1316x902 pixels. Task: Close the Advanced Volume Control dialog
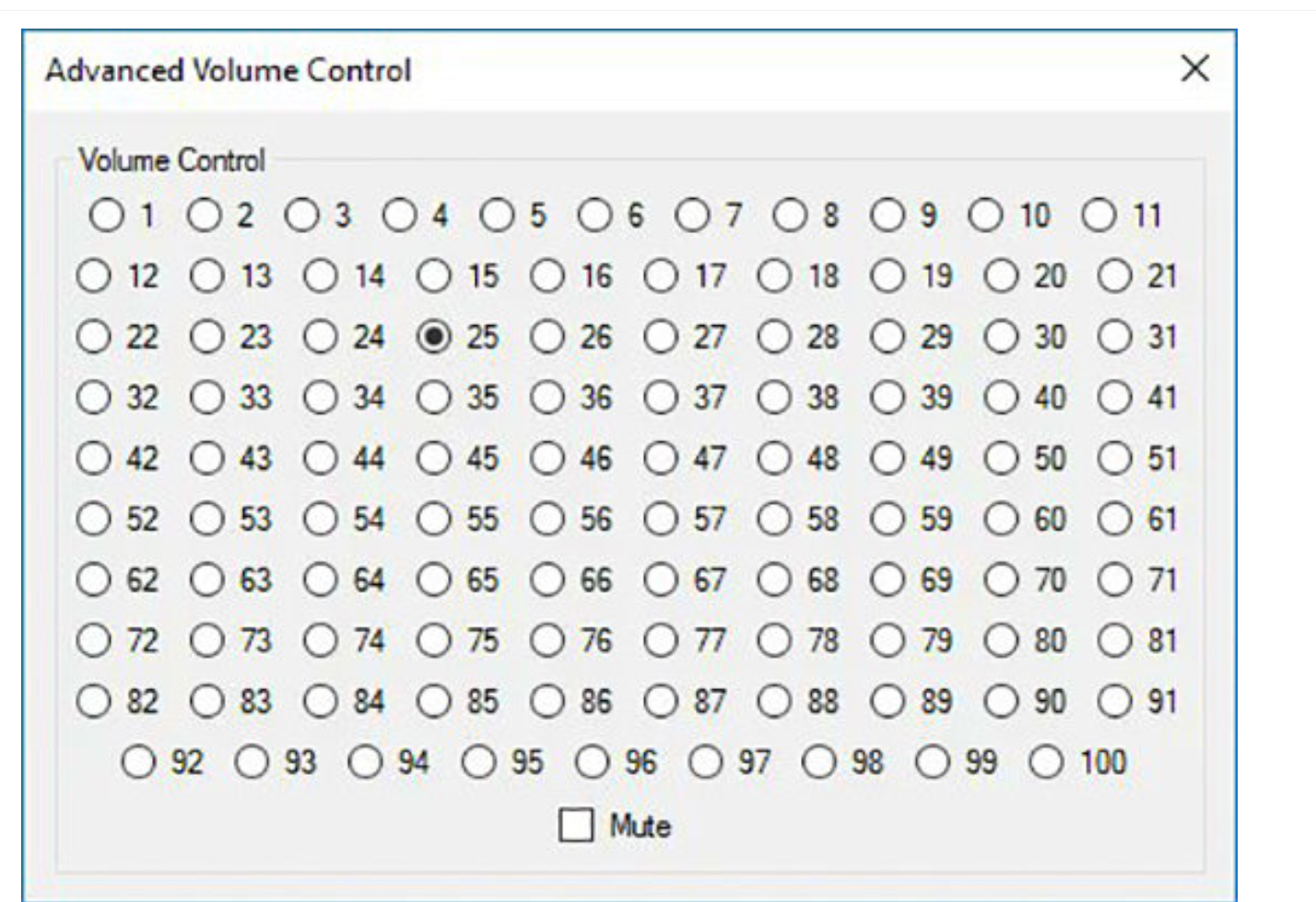(x=1194, y=68)
